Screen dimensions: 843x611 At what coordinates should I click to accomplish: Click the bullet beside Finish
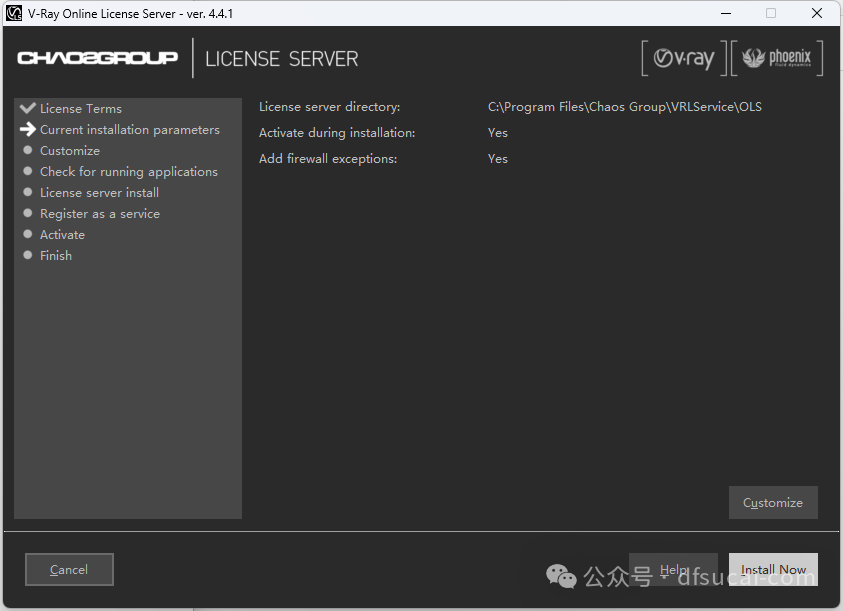click(28, 255)
